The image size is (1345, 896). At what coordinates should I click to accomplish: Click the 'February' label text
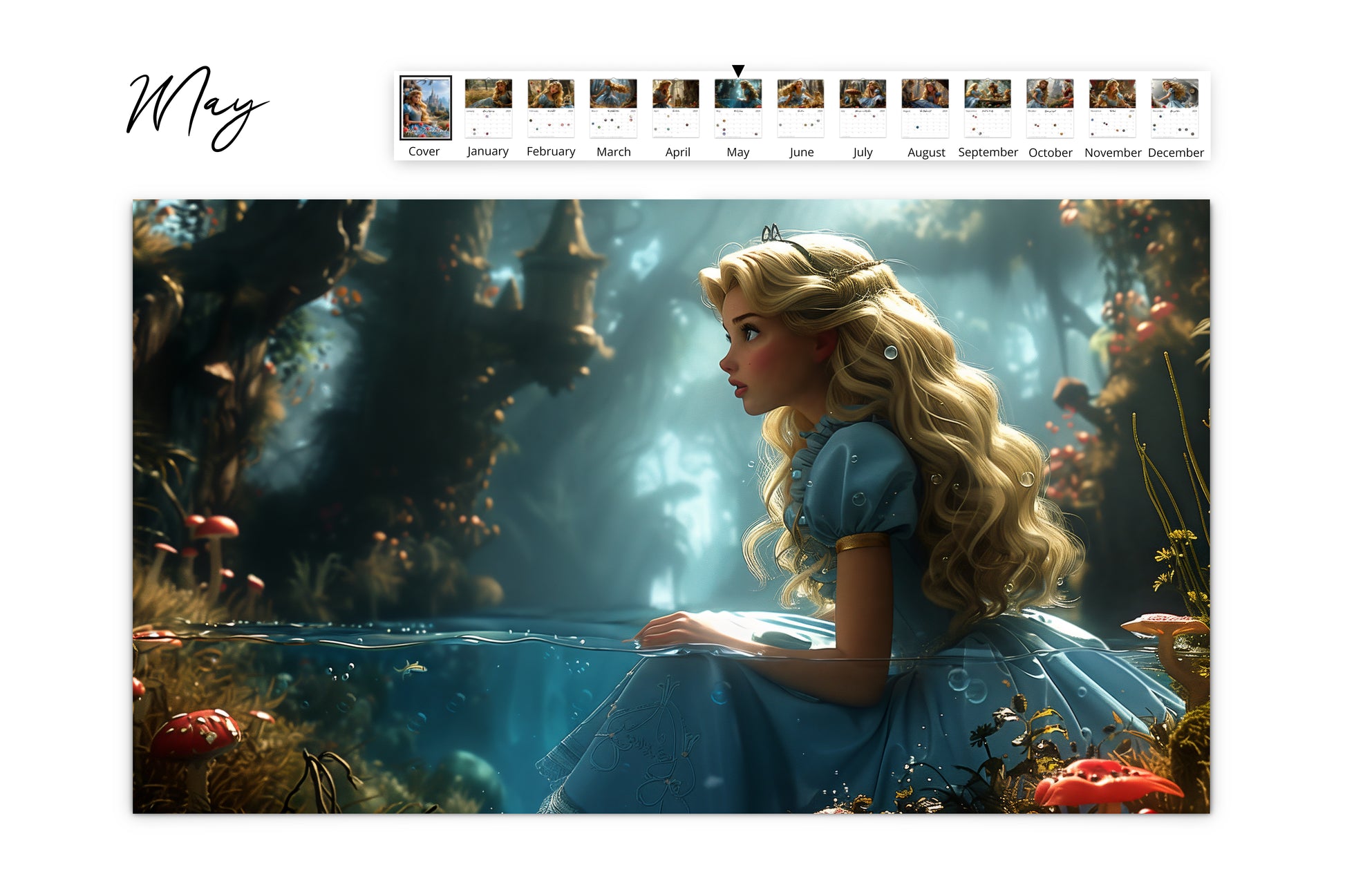tap(551, 152)
